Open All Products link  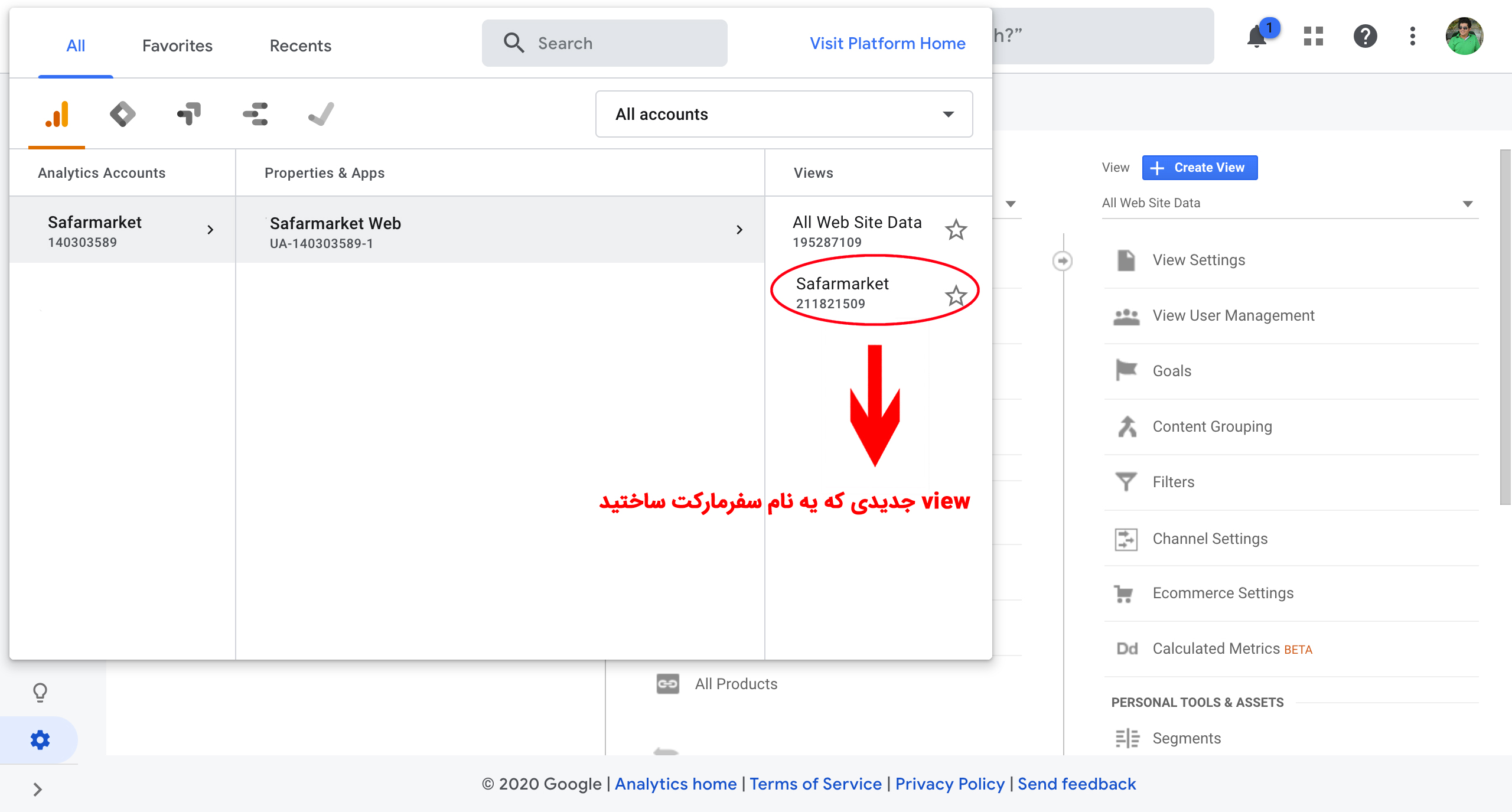[736, 684]
